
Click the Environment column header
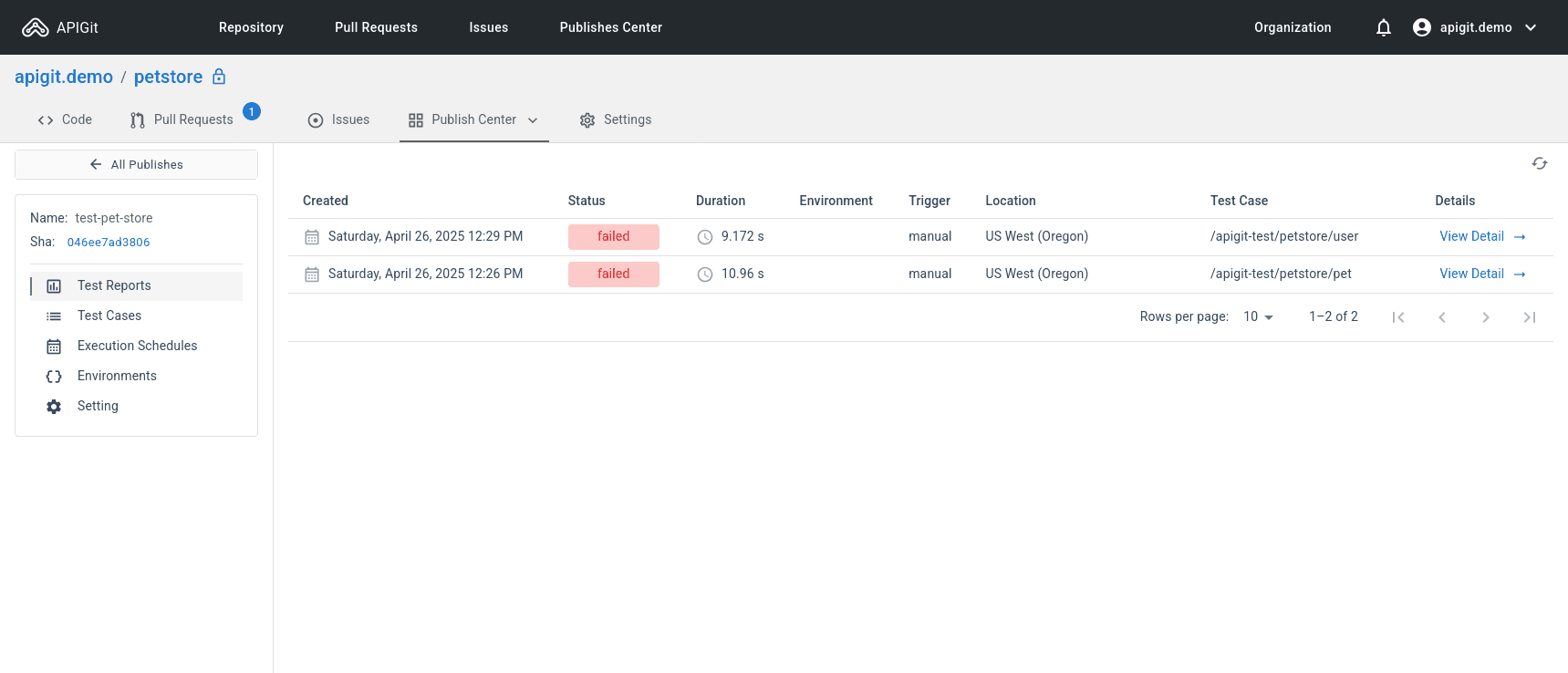(x=836, y=201)
